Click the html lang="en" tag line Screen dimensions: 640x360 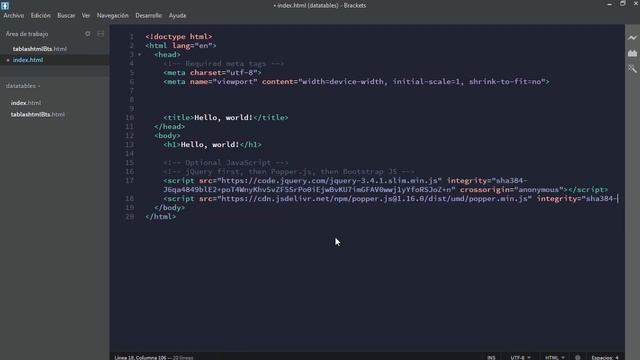pos(181,46)
